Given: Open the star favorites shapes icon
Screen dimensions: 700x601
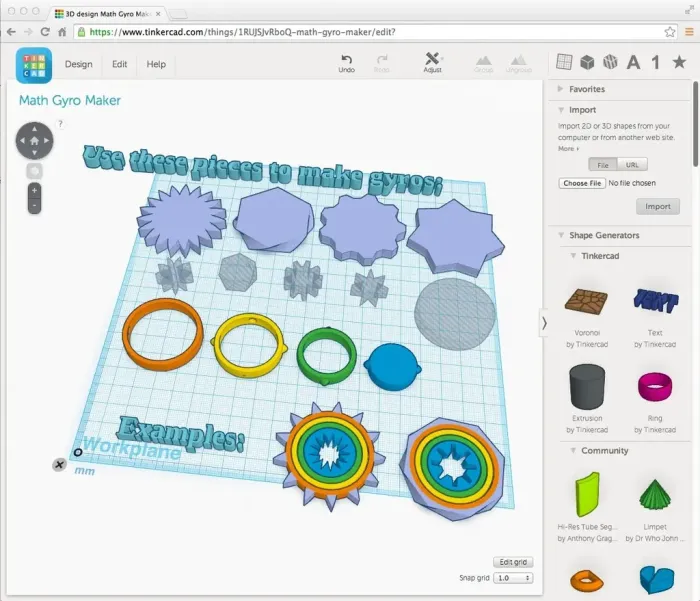Looking at the screenshot, I should point(679,62).
